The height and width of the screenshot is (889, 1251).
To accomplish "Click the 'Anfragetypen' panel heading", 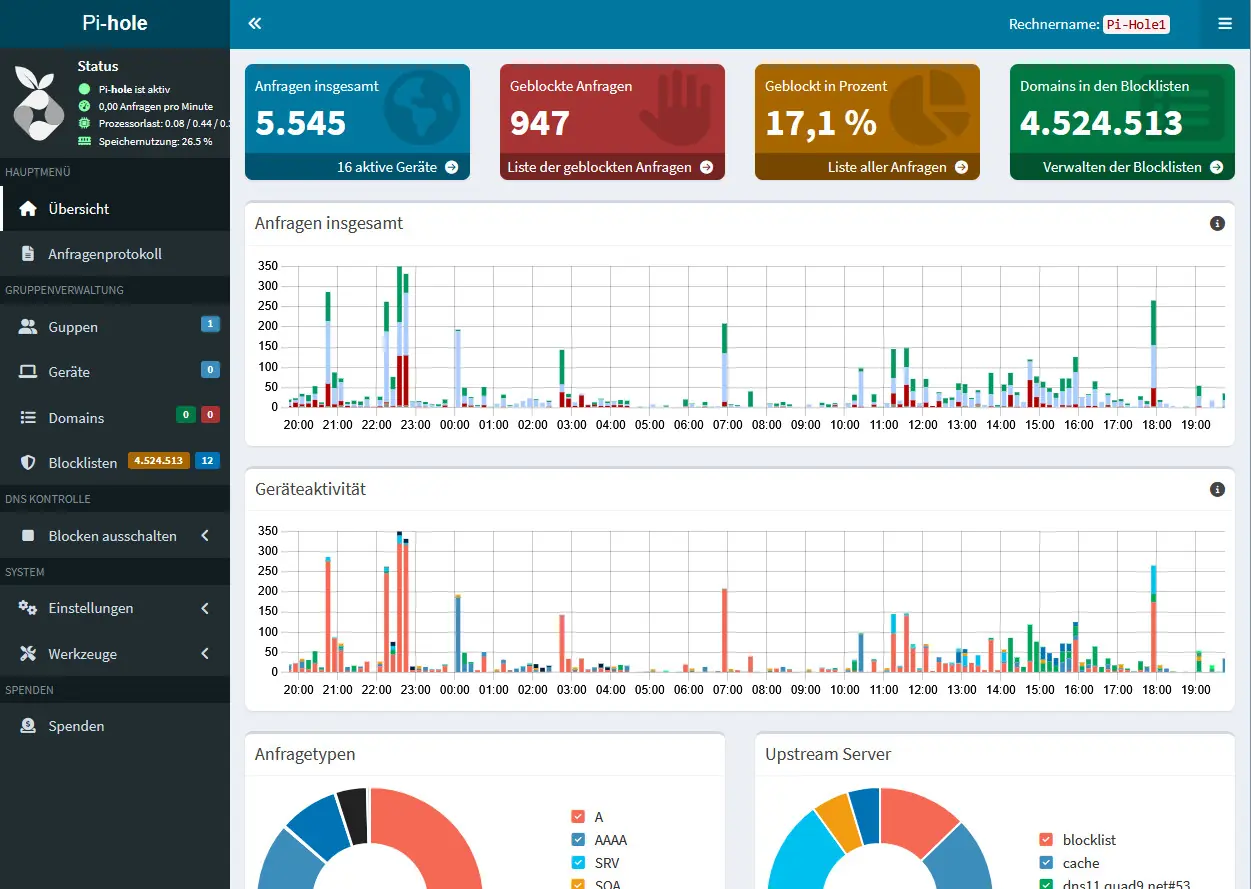I will coord(305,754).
